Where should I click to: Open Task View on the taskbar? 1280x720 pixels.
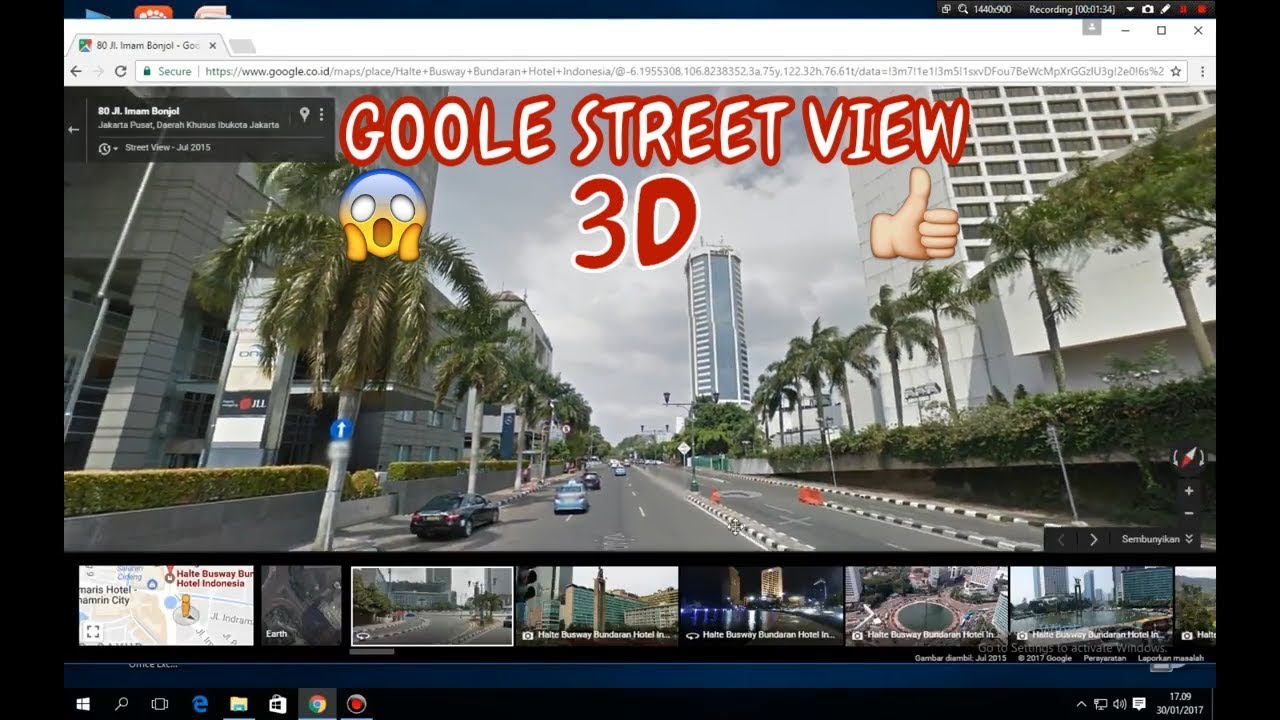(x=160, y=704)
